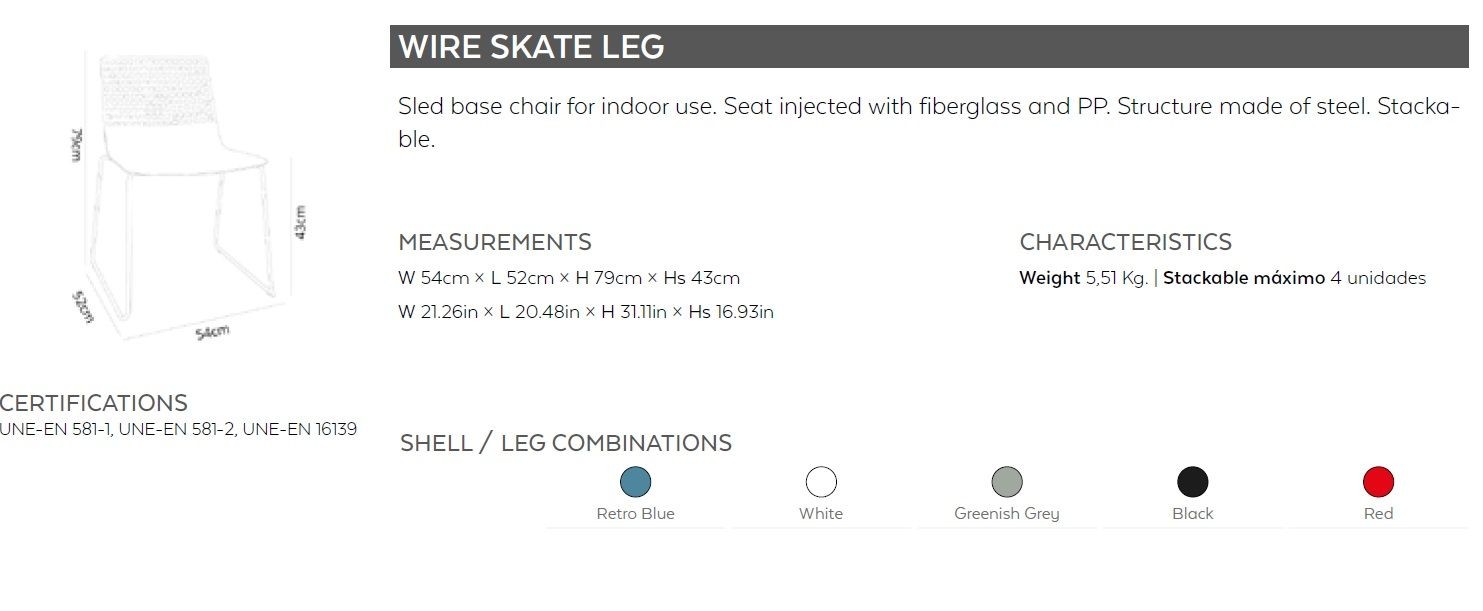Pick the Greenish Grey color swatch
The image size is (1483, 611).
point(1007,482)
